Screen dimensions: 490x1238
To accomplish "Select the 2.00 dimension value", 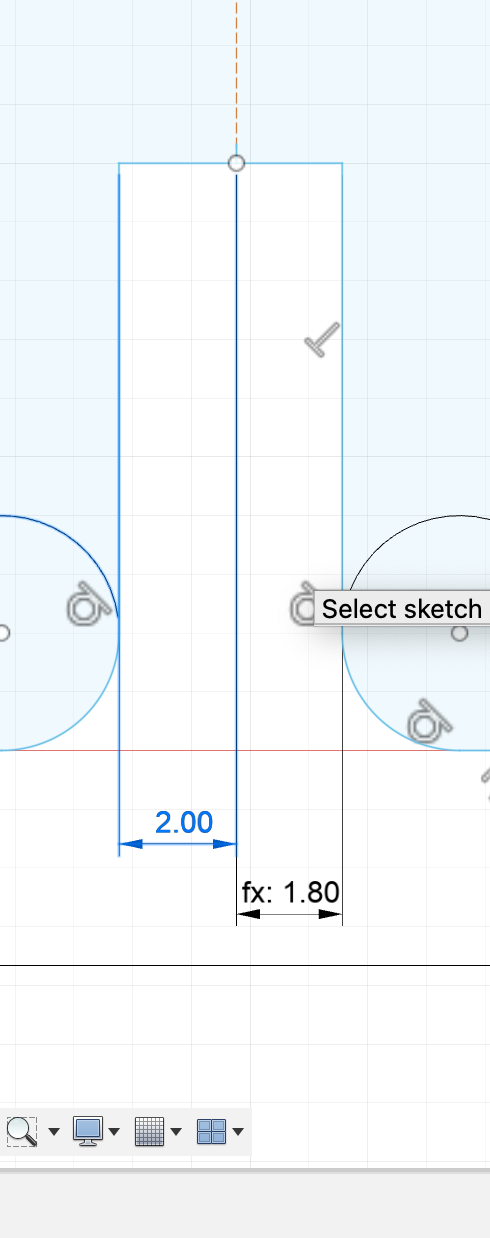I will [x=184, y=822].
